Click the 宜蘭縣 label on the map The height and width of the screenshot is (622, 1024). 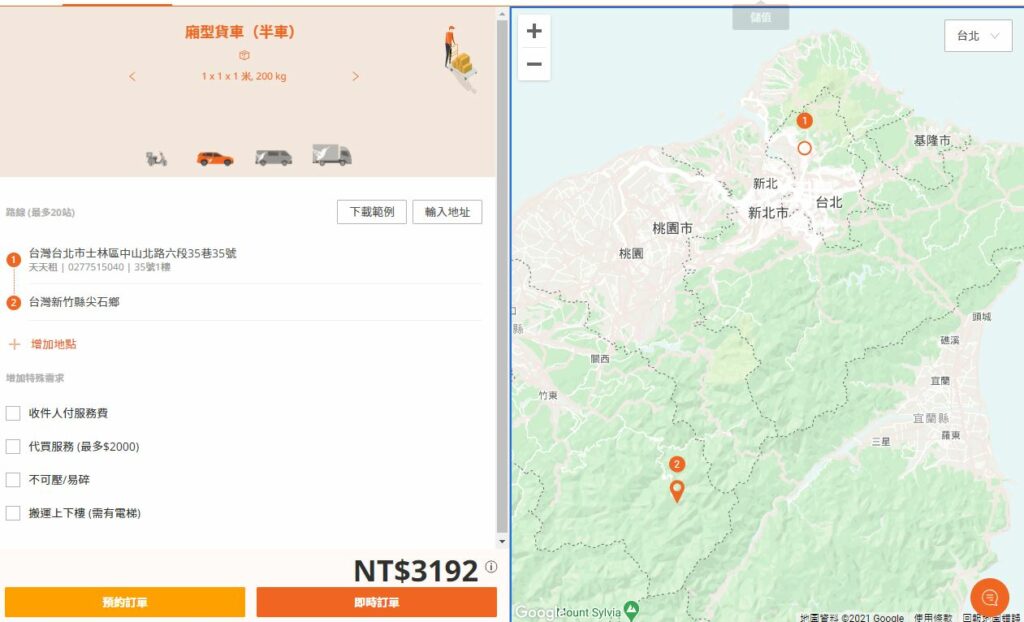pos(931,418)
